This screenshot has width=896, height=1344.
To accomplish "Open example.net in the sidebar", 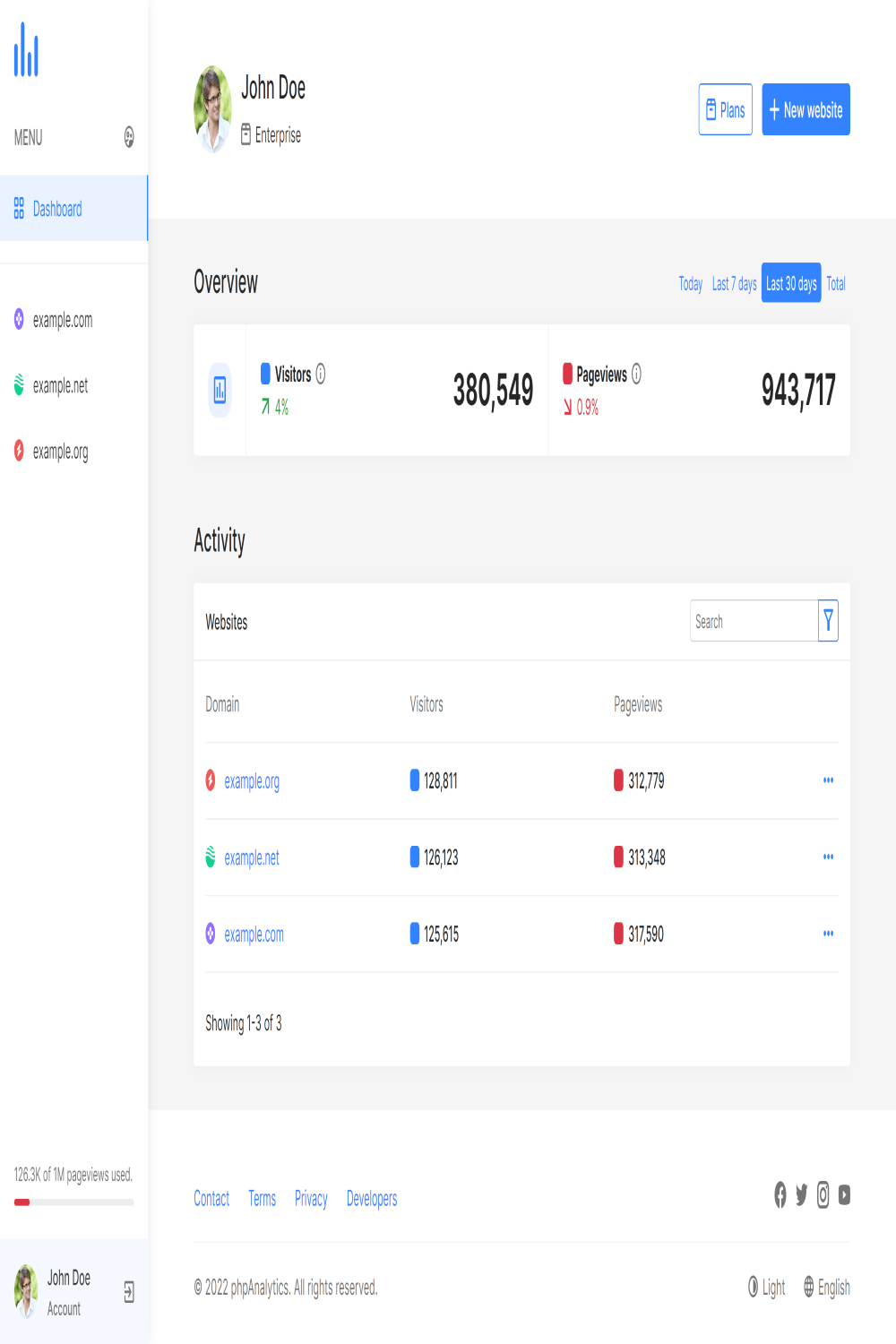I will (x=73, y=385).
